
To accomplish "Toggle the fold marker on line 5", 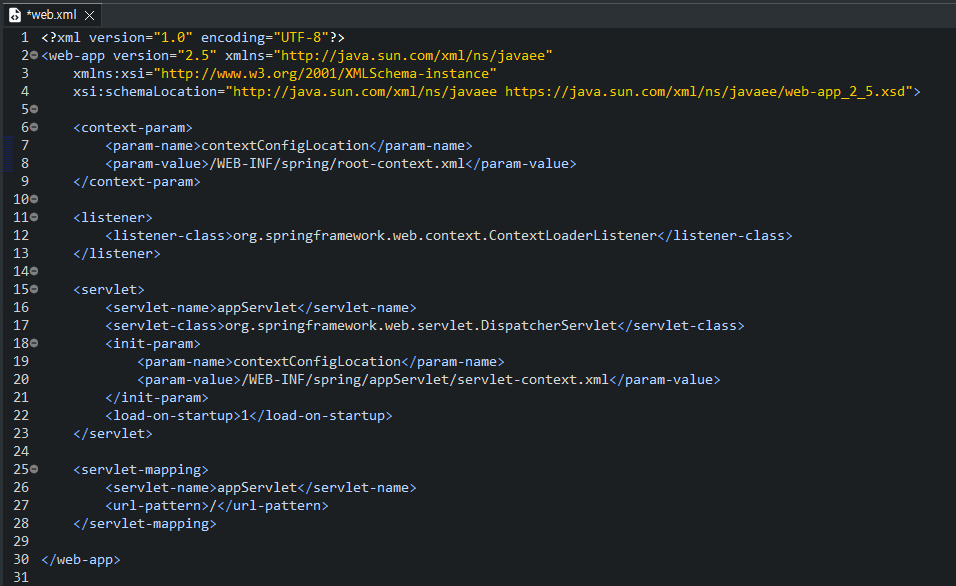I will click(34, 110).
